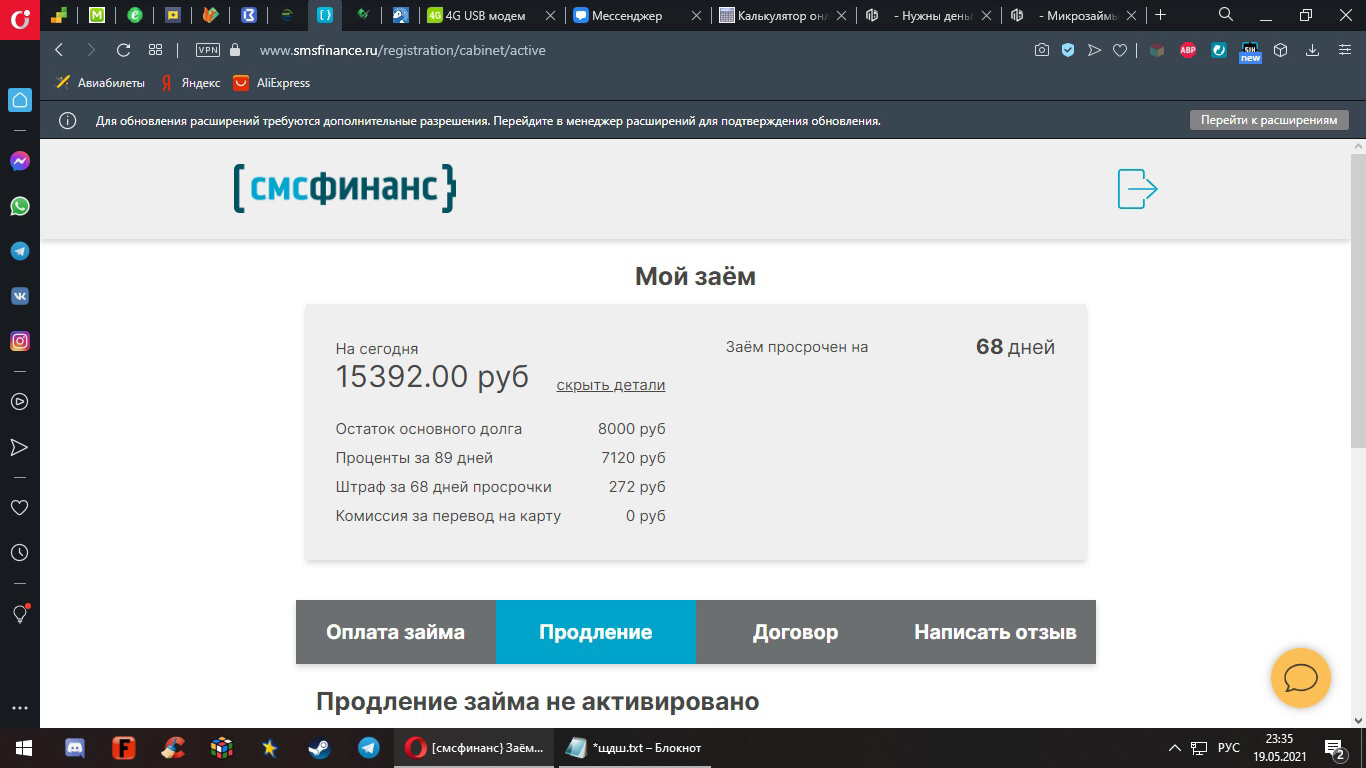Open Яндекс bookmark
This screenshot has height=768, width=1366.
coord(190,83)
